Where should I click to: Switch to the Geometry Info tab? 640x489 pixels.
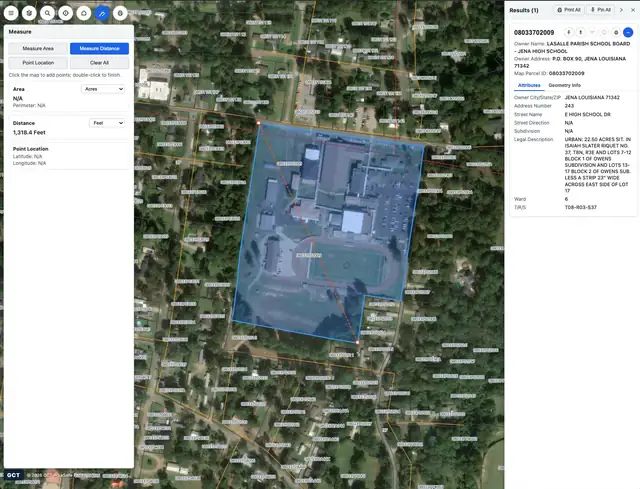coord(564,85)
